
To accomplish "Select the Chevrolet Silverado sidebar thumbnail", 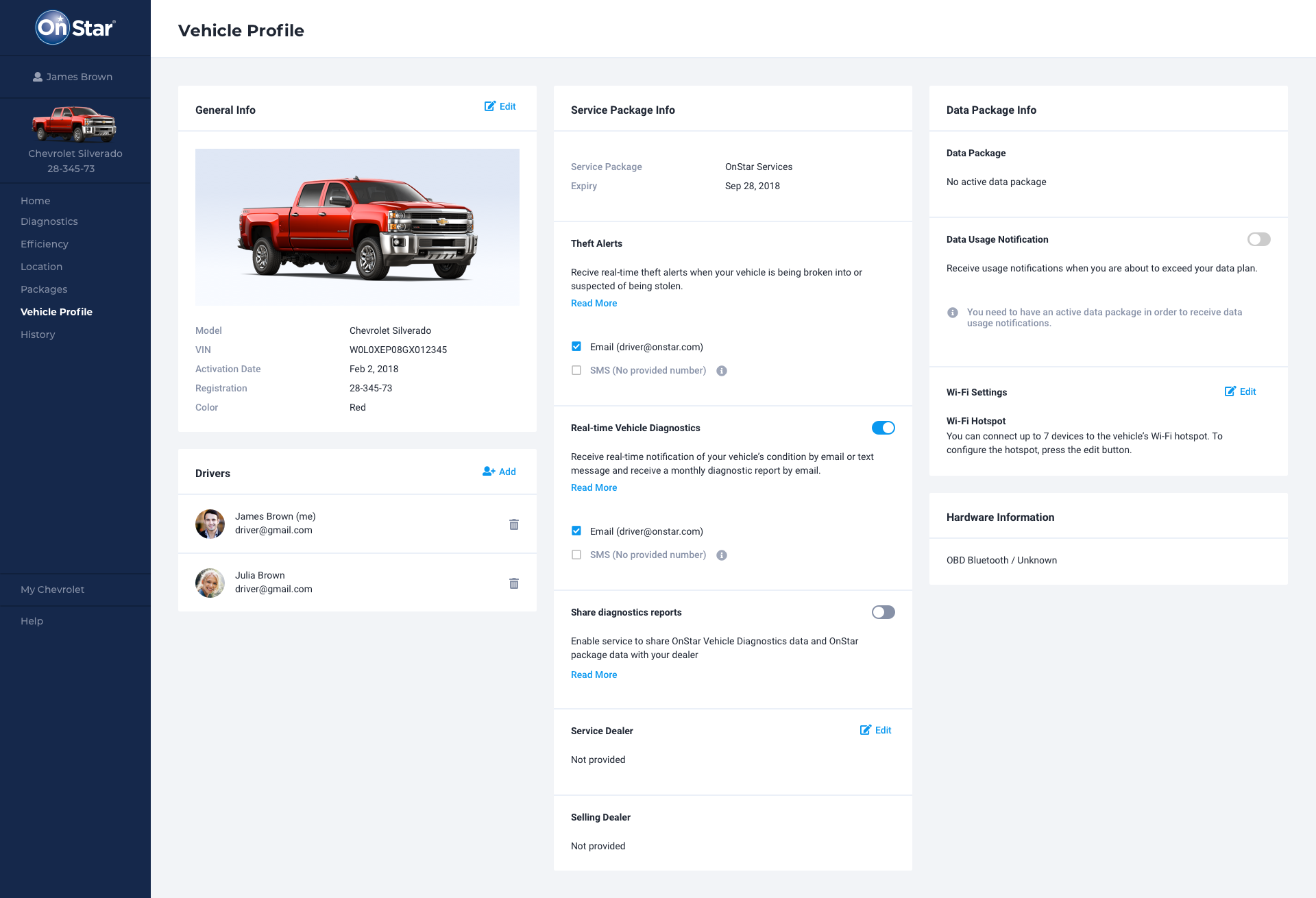I will click(x=74, y=123).
